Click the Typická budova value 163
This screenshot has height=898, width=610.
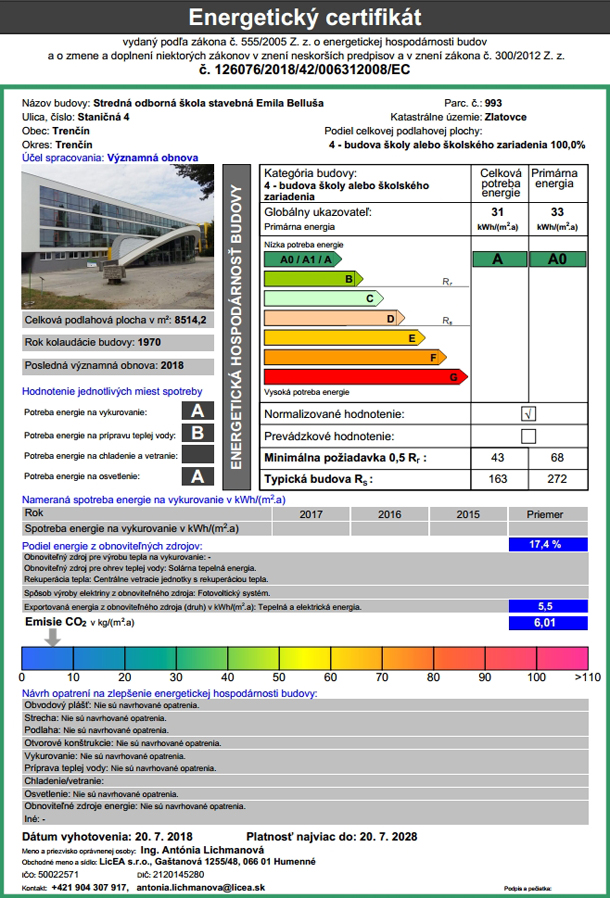coord(498,479)
